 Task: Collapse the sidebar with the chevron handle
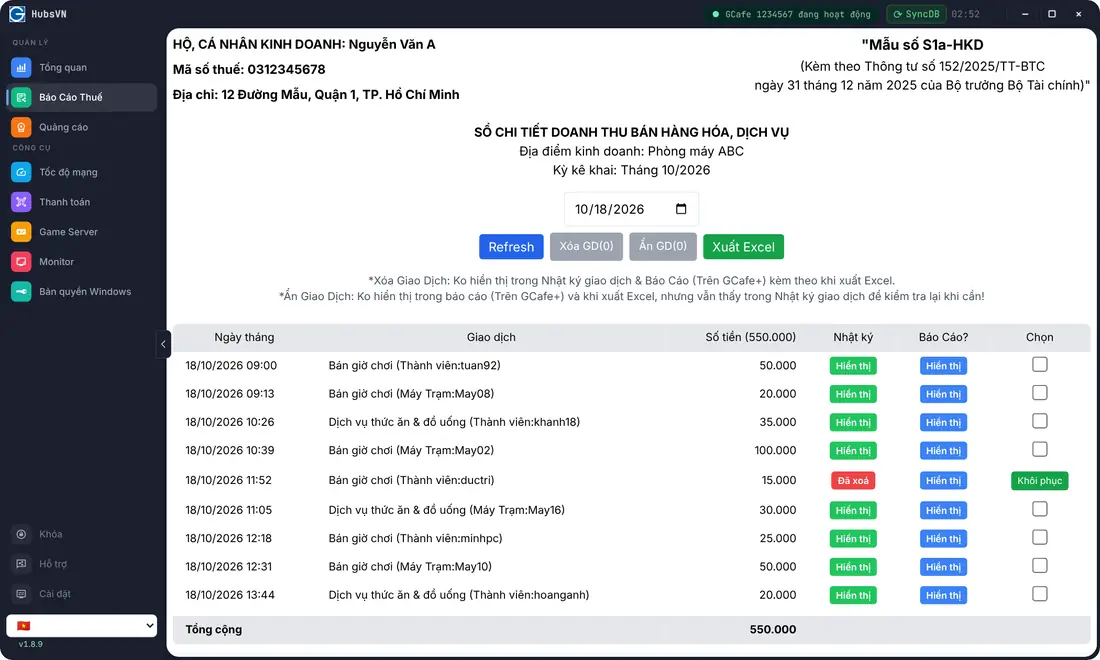[163, 344]
